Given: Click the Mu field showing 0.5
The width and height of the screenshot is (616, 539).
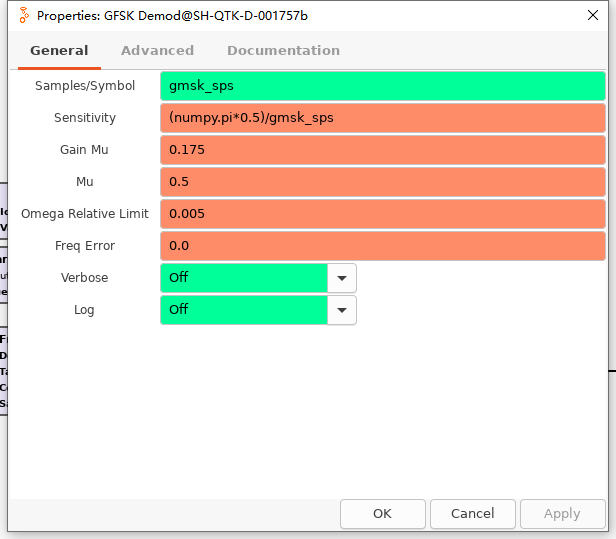Looking at the screenshot, I should (x=383, y=182).
